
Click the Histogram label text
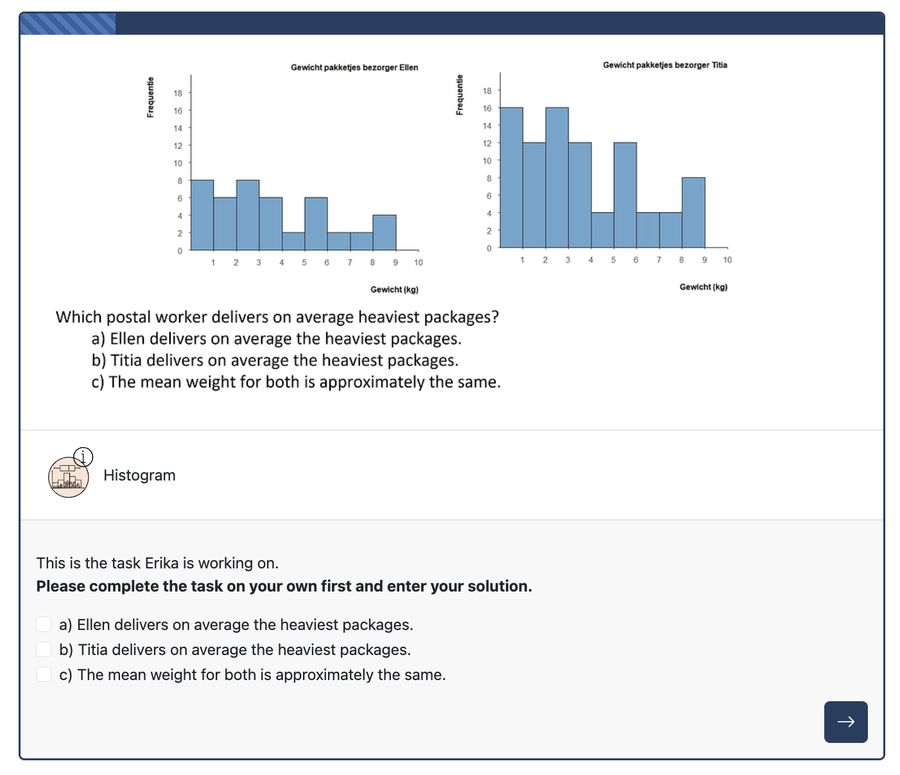pyautogui.click(x=139, y=475)
